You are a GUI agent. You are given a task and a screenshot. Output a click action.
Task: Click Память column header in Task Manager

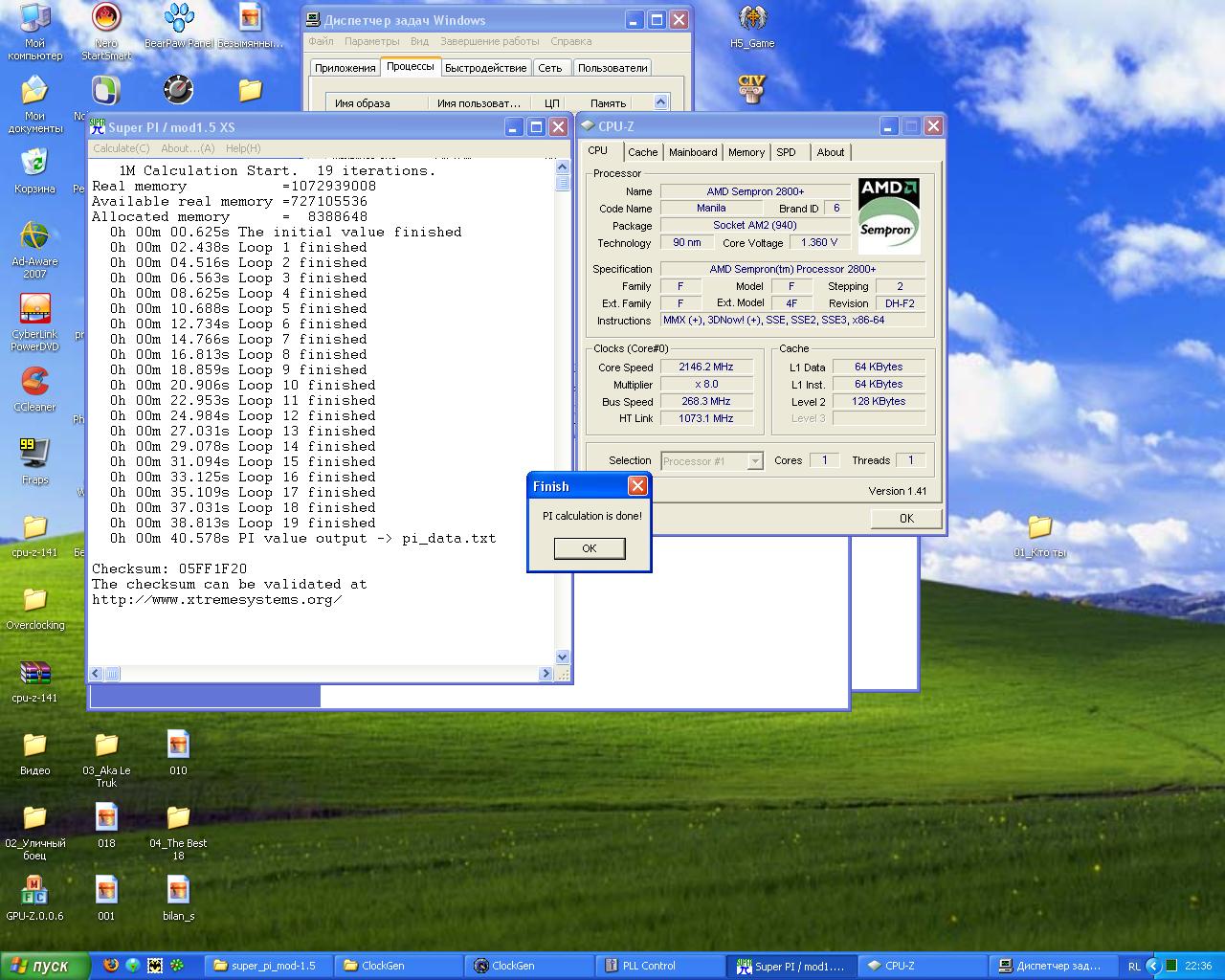608,102
